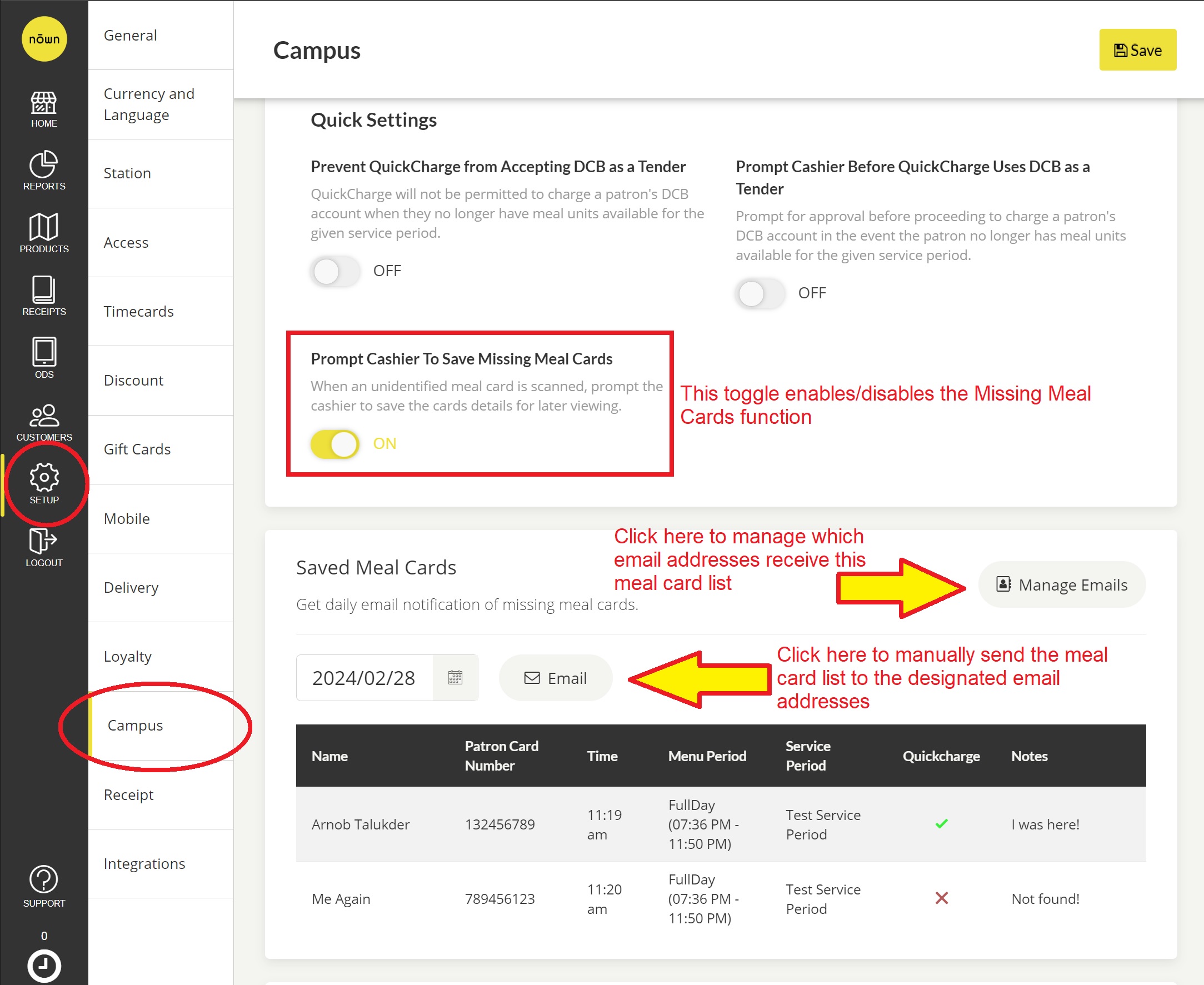
Task: Open the Receipts section
Action: pyautogui.click(x=44, y=296)
